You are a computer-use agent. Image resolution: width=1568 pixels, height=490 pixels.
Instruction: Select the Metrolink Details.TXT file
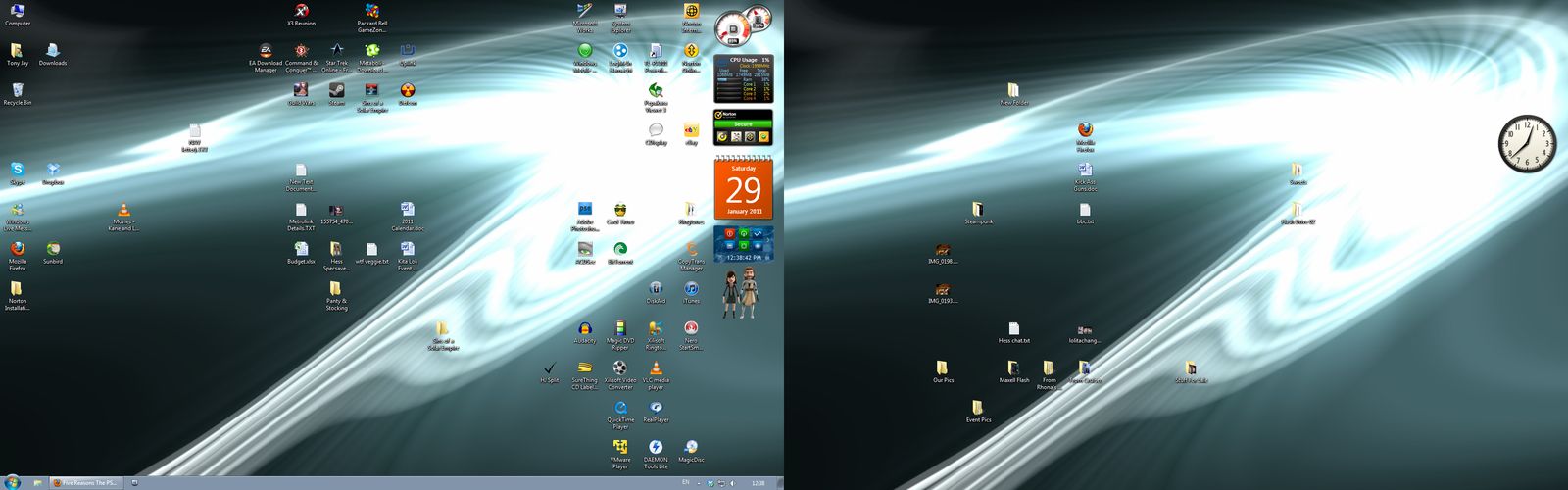click(301, 217)
